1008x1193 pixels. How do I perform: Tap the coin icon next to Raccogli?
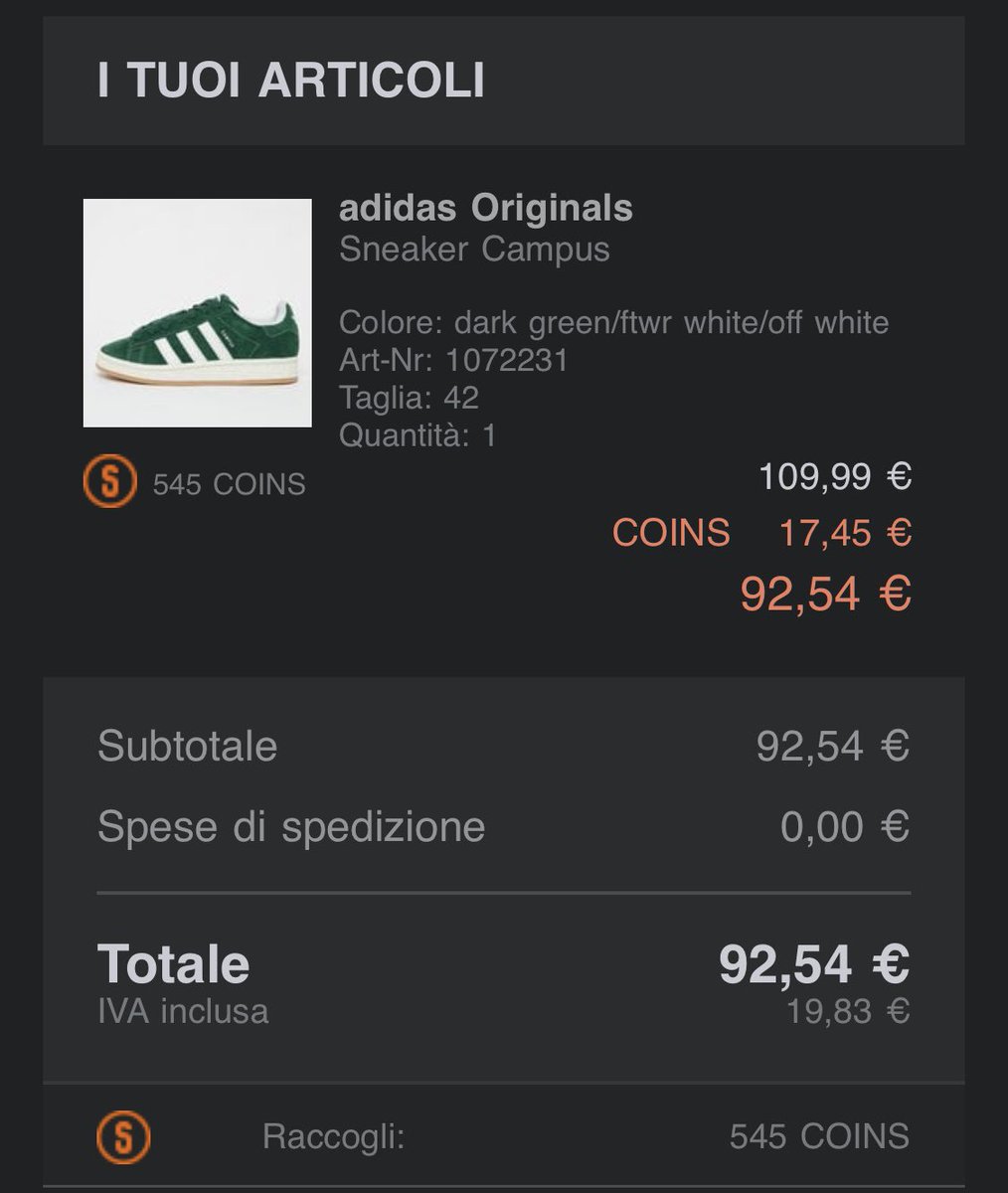click(x=123, y=1135)
